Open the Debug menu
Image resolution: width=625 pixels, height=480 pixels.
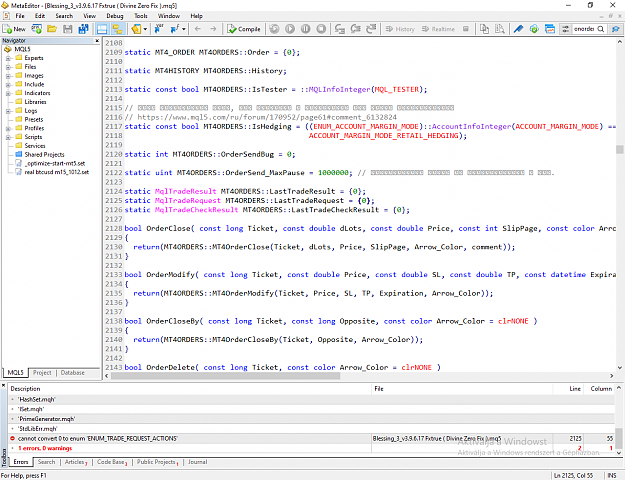point(115,16)
